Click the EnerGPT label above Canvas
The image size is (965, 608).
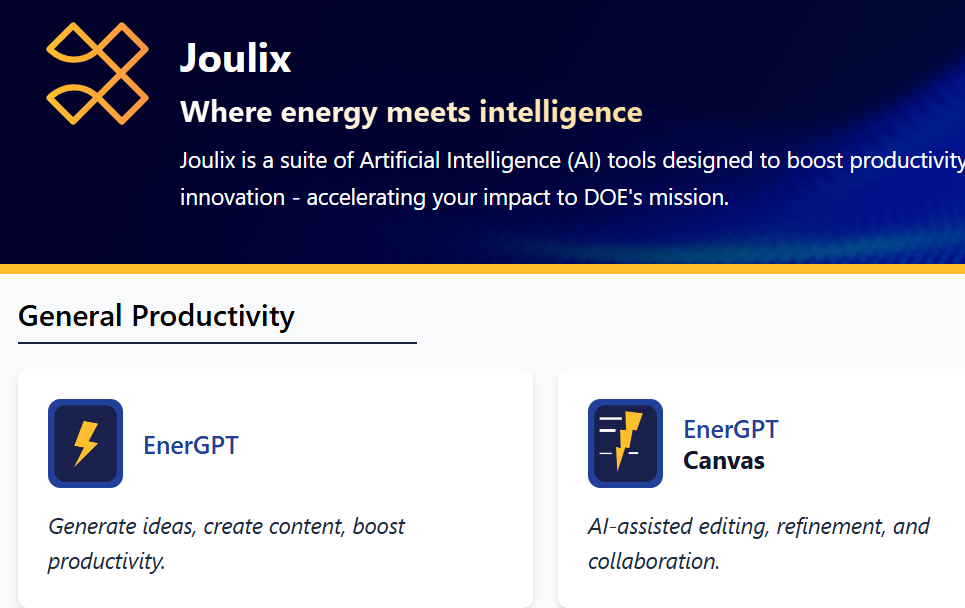(x=730, y=429)
